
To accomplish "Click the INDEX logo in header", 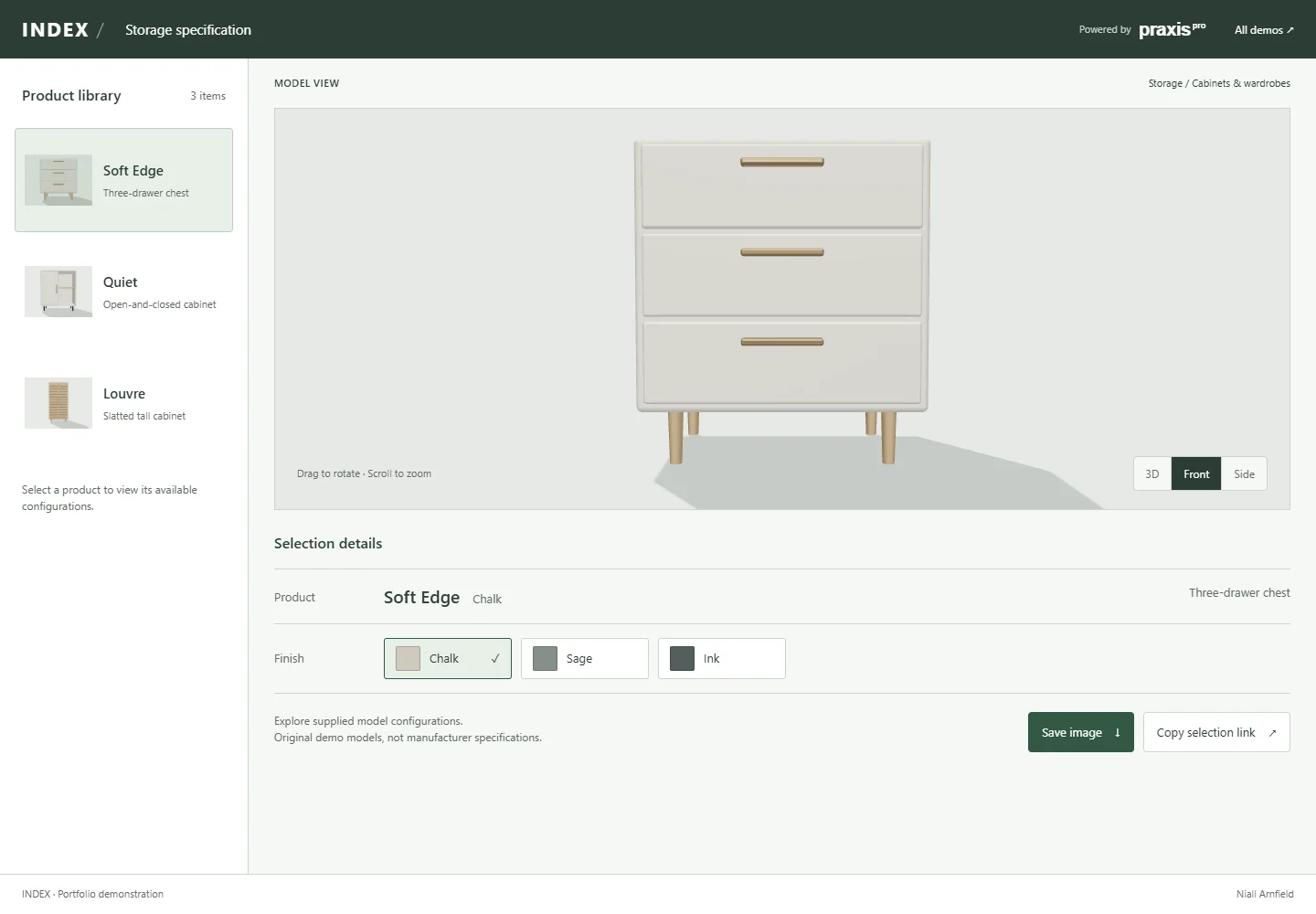I will tap(55, 29).
